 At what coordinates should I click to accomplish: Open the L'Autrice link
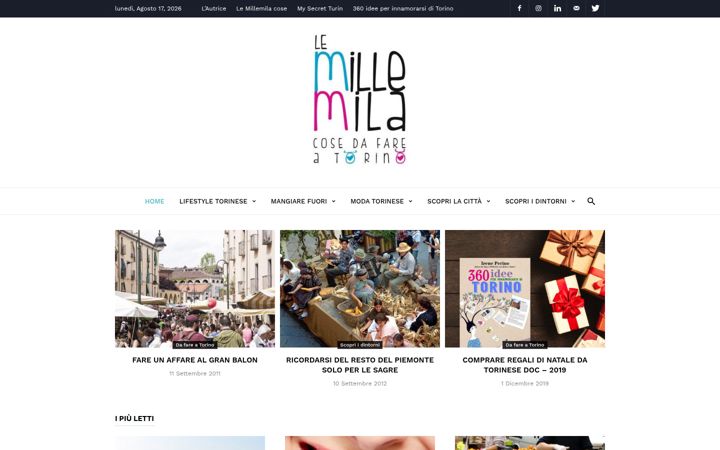click(214, 8)
